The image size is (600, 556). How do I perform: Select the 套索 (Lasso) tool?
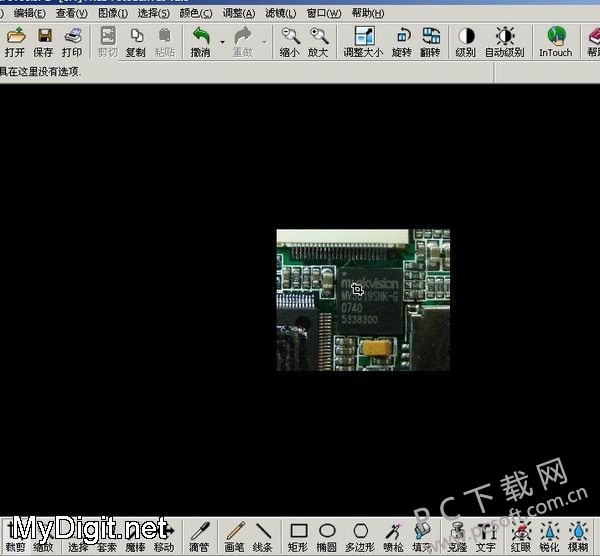(107, 537)
